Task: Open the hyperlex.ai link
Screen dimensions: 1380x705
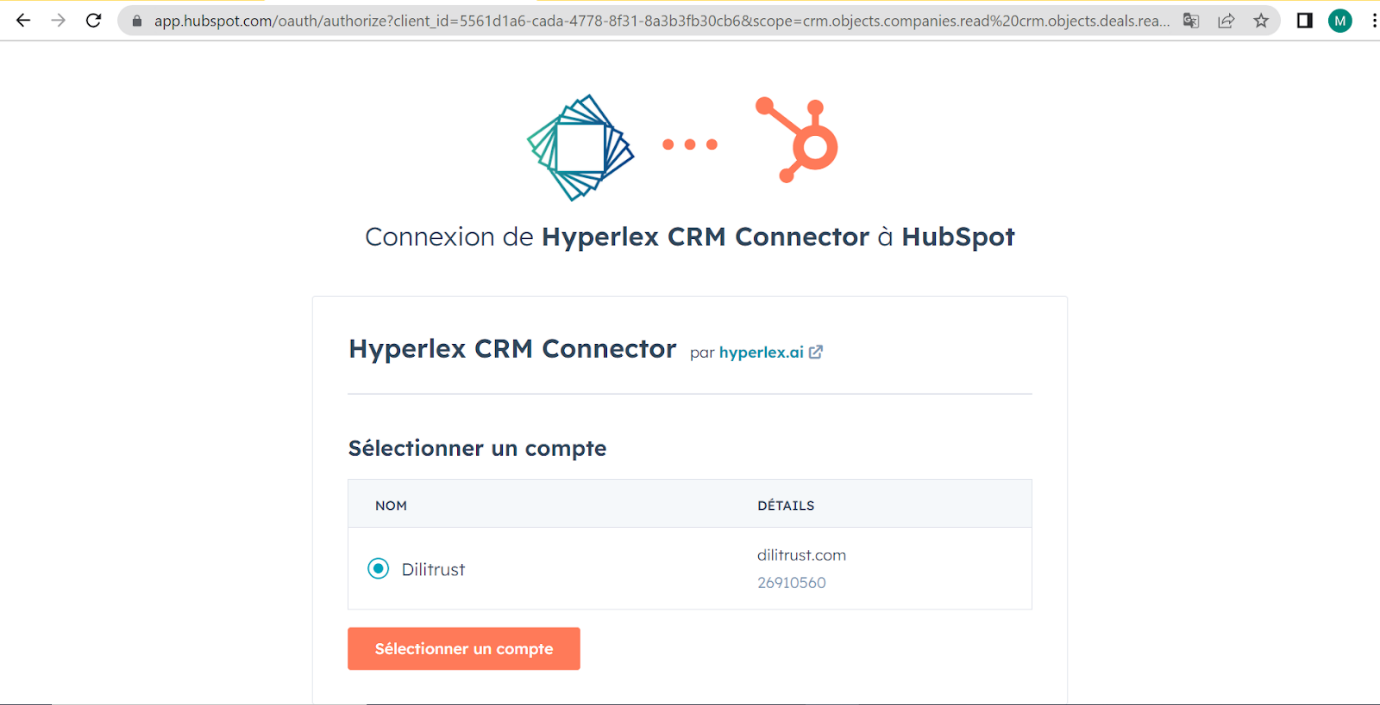Action: (x=761, y=352)
